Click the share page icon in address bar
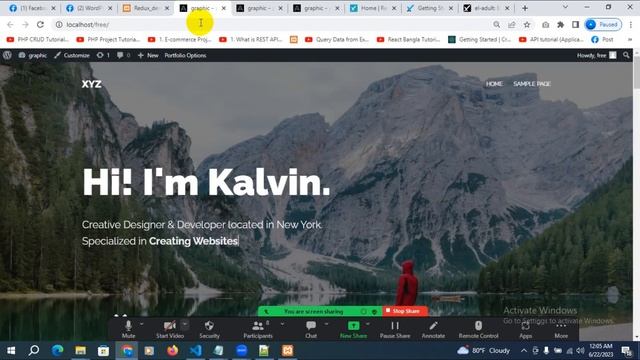Viewport: 640px width, 360px height. [x=511, y=24]
